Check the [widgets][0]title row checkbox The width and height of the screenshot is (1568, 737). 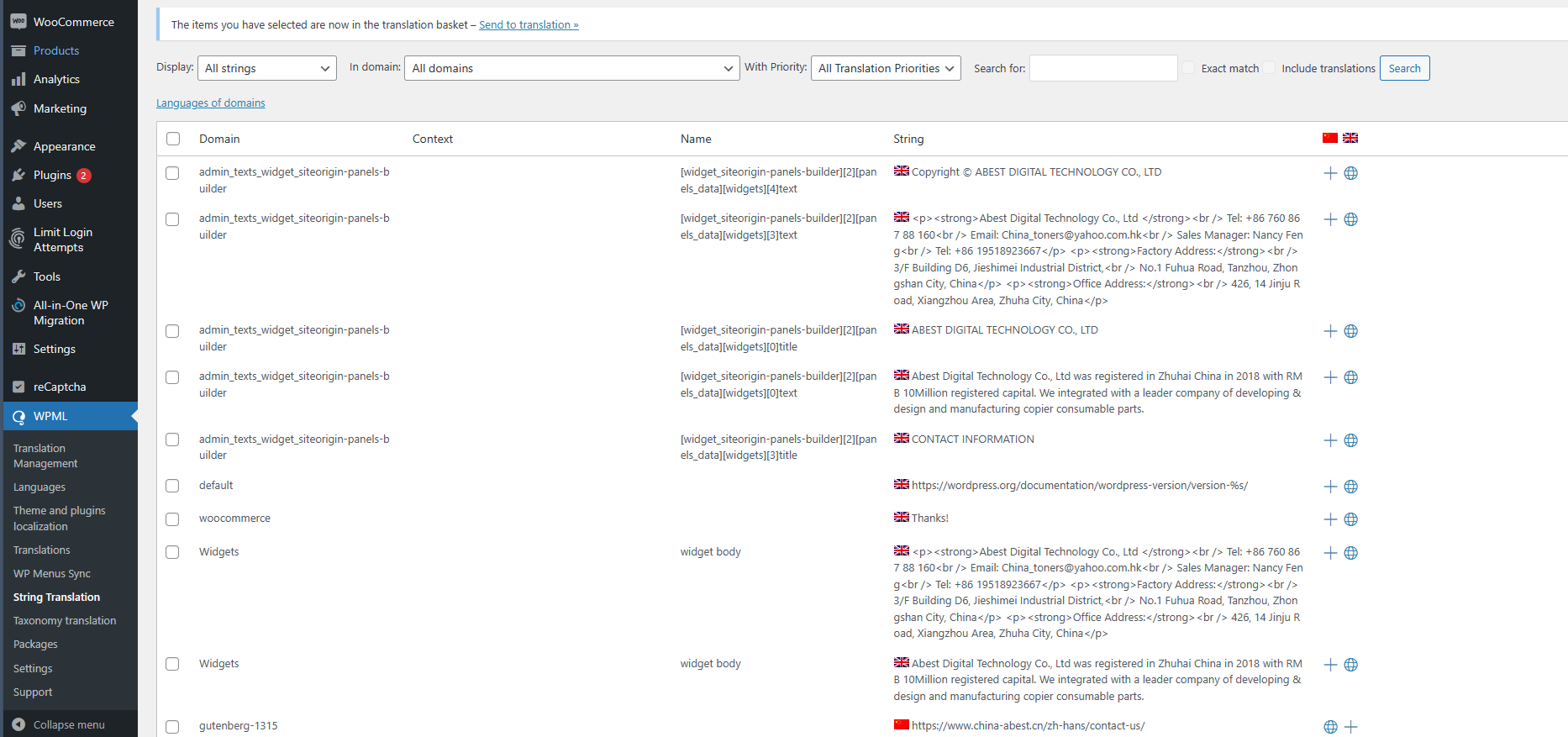click(172, 331)
